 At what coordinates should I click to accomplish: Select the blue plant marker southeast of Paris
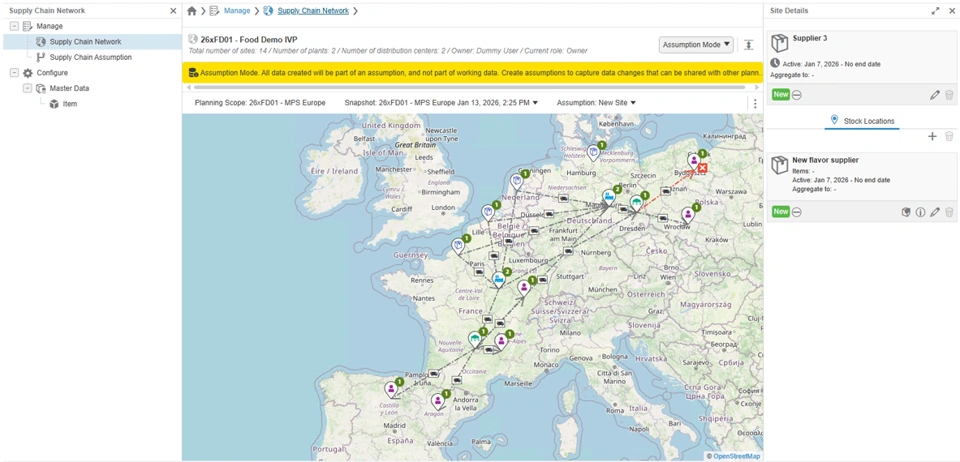click(499, 280)
